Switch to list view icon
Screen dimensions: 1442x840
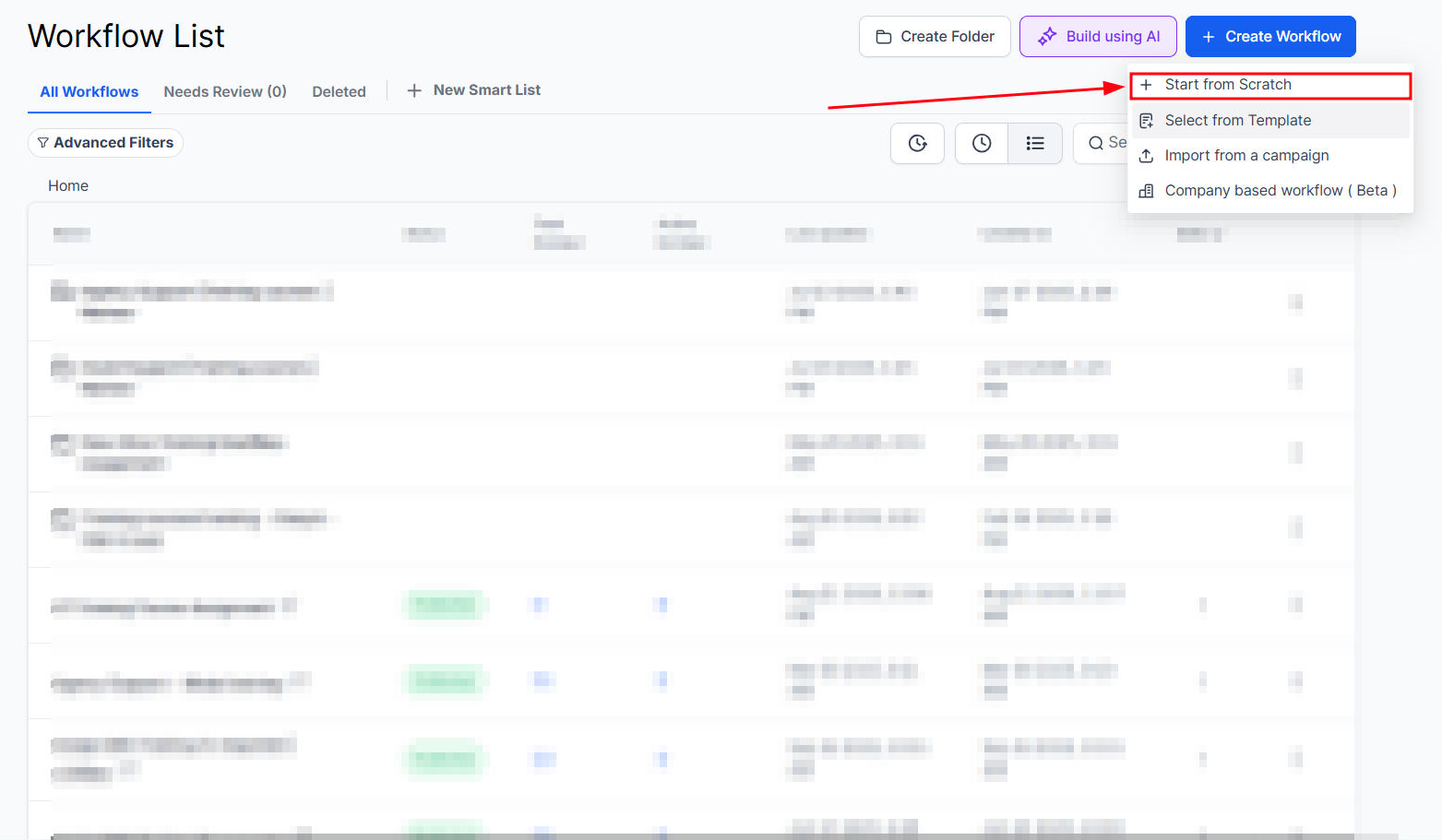click(x=1035, y=143)
